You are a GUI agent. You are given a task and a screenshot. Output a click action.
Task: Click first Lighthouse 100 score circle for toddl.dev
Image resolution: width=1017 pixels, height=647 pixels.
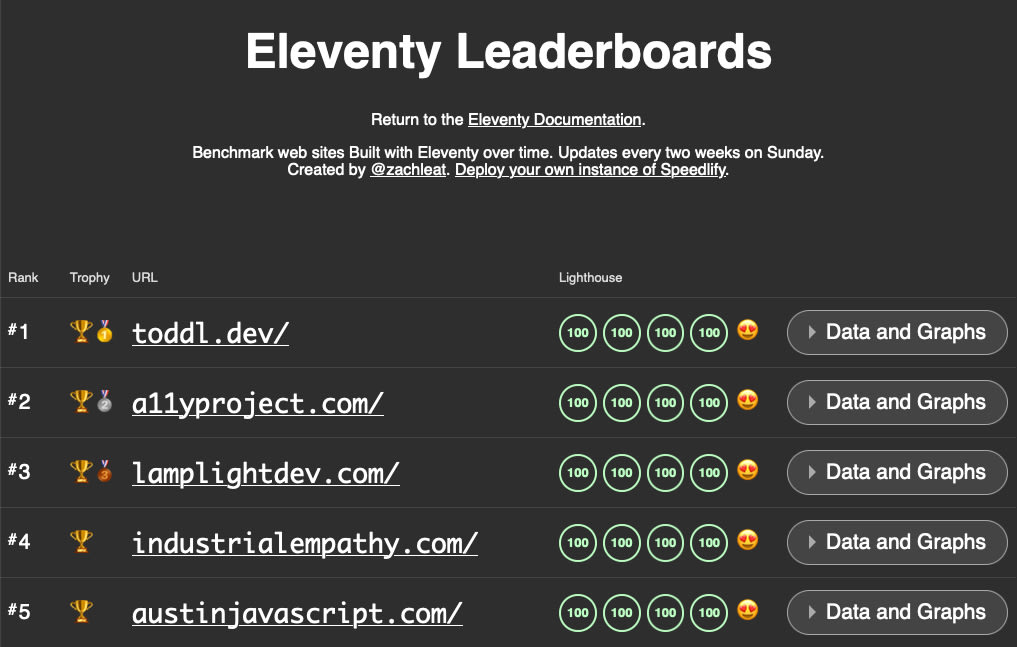click(578, 333)
